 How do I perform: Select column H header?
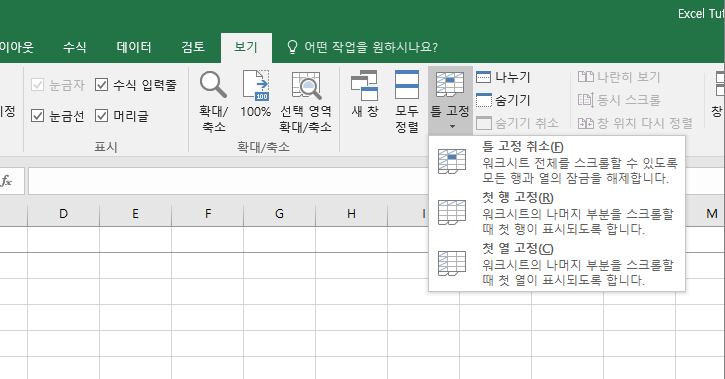coord(351,214)
